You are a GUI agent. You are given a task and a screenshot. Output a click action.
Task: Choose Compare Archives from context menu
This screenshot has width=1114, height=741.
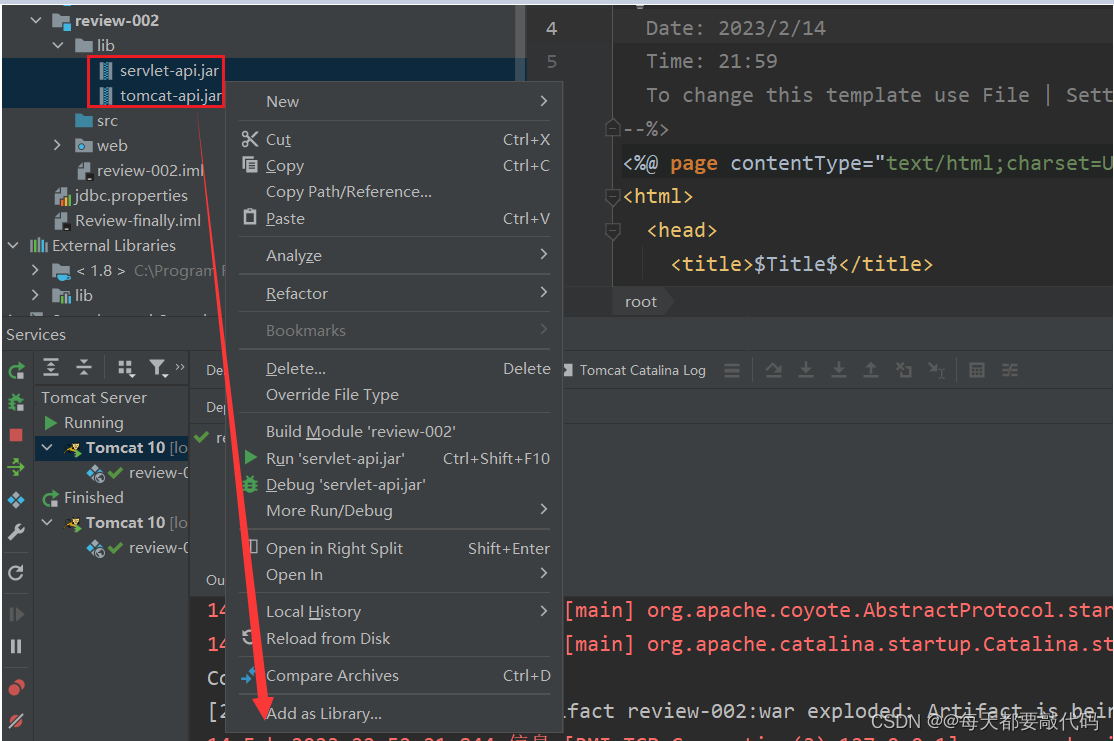pyautogui.click(x=395, y=676)
